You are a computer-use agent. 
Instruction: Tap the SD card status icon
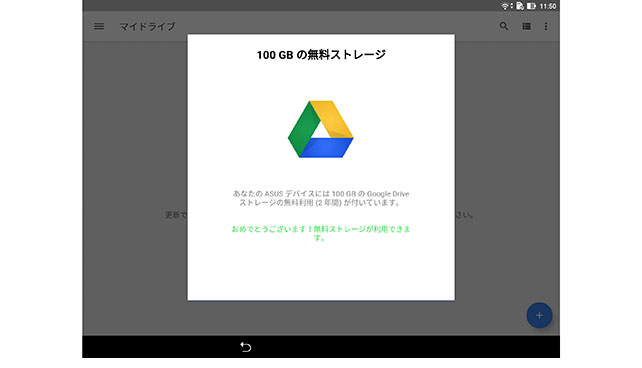point(520,6)
